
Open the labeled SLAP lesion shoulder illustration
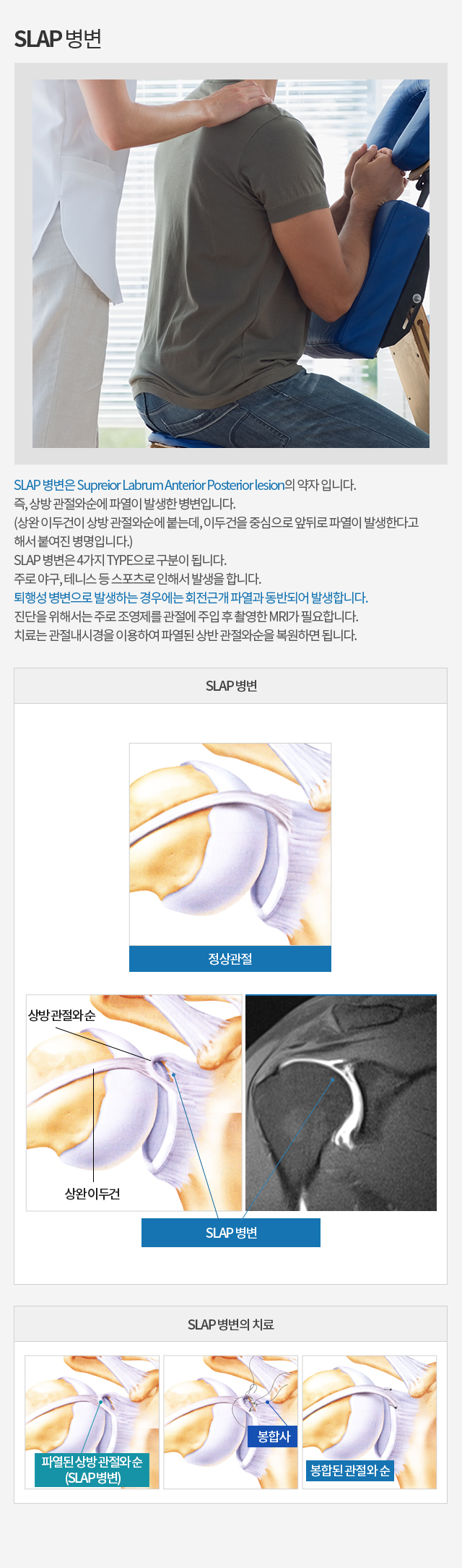coord(134,1103)
